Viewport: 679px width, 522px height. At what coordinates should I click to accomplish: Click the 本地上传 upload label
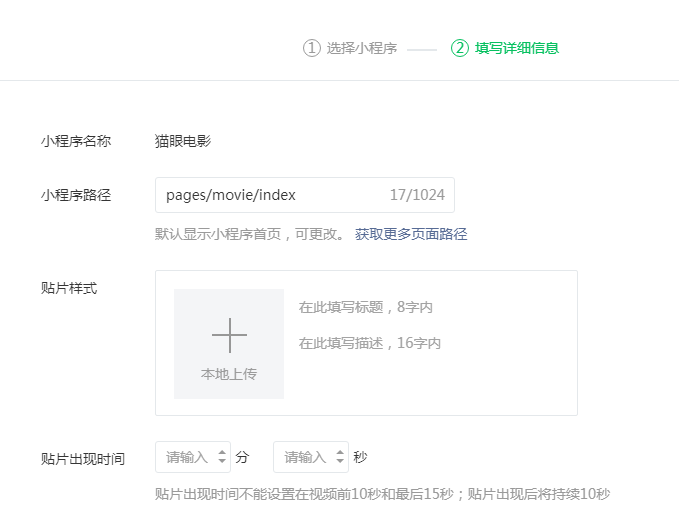coord(229,374)
